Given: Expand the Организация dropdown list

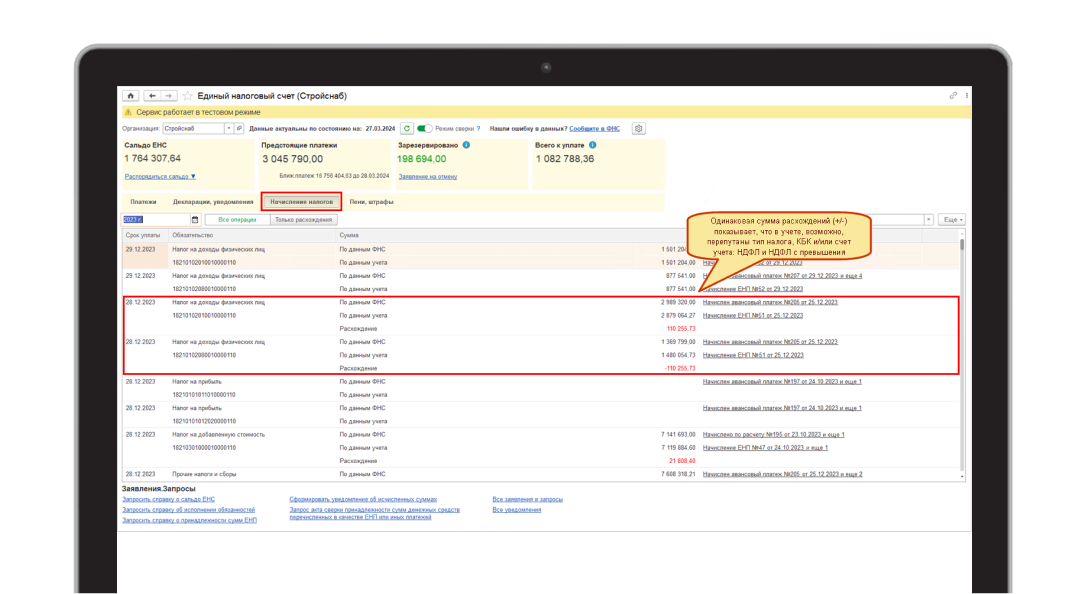Looking at the screenshot, I should [x=228, y=129].
